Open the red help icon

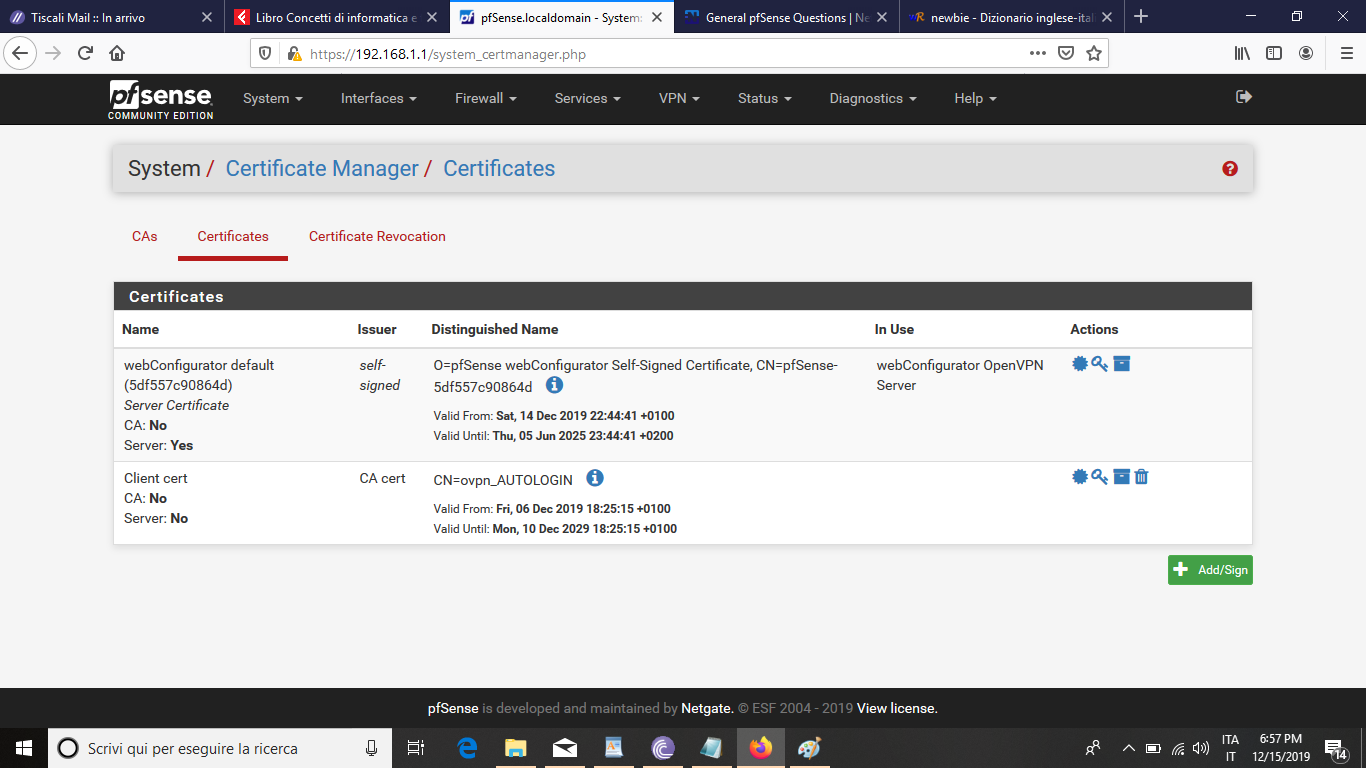point(1230,169)
